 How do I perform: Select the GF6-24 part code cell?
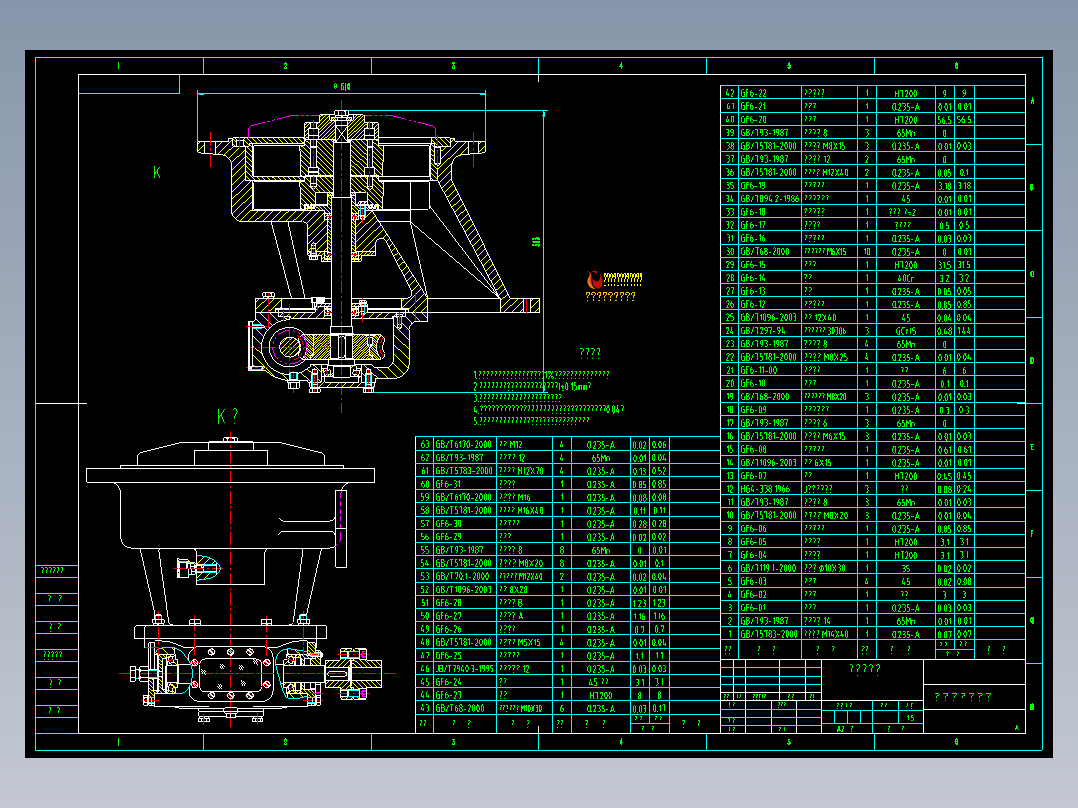[464, 682]
